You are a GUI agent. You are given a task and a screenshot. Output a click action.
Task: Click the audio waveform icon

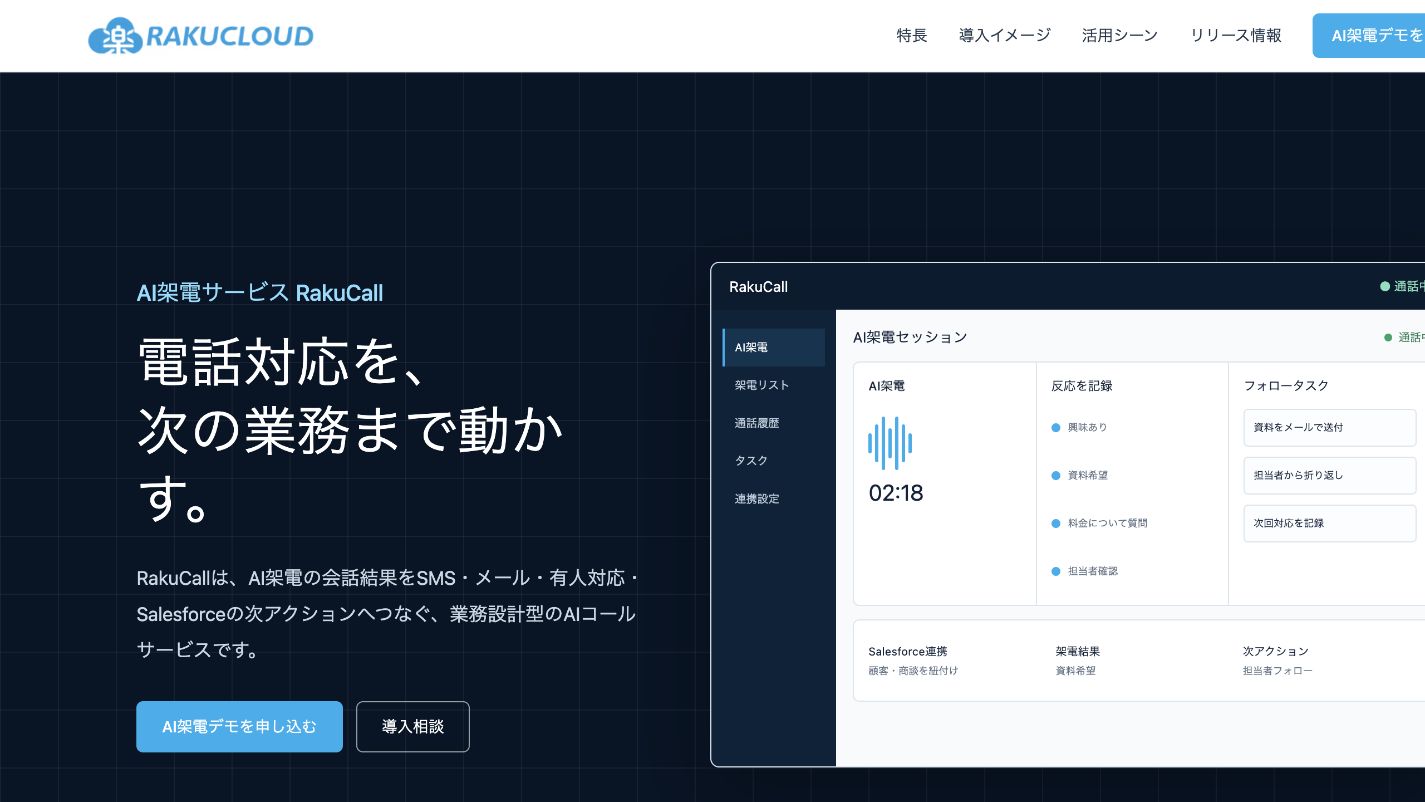890,443
